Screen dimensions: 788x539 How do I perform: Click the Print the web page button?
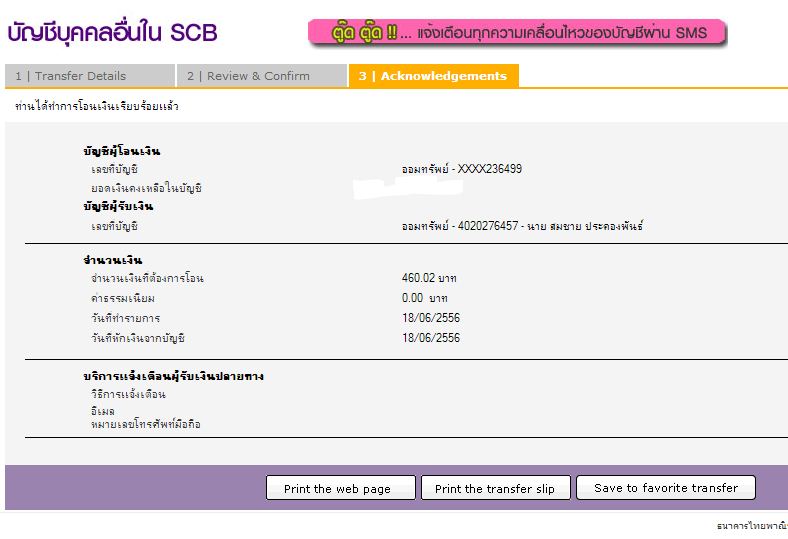tap(341, 488)
